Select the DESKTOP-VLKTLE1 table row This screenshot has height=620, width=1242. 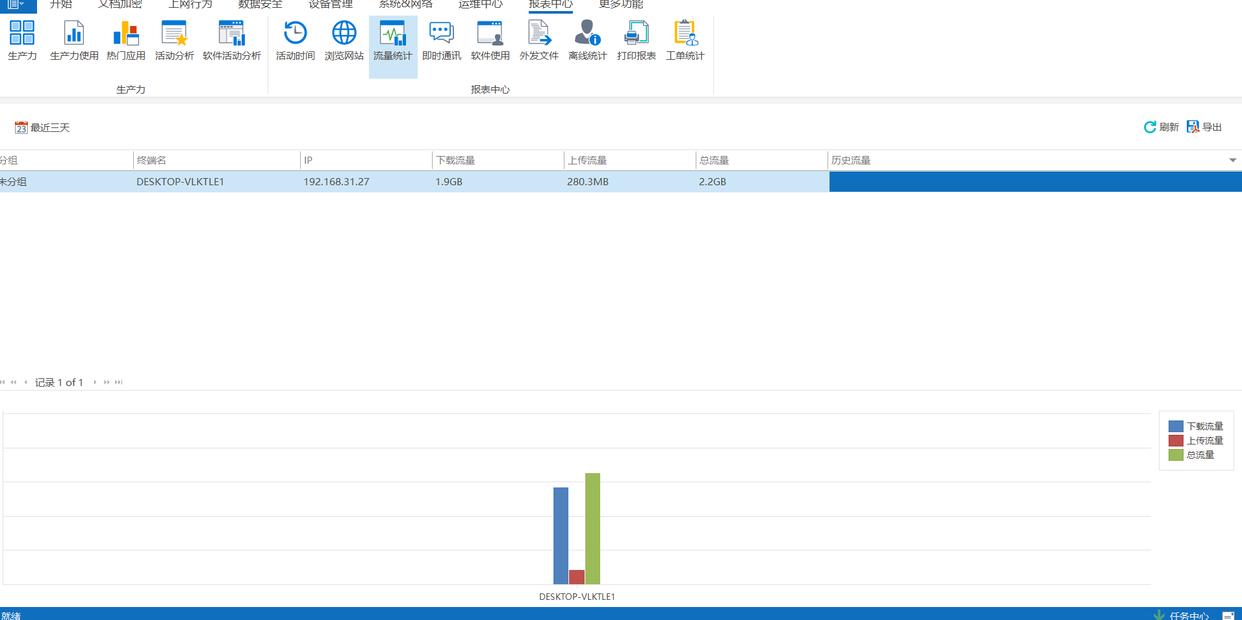click(180, 182)
